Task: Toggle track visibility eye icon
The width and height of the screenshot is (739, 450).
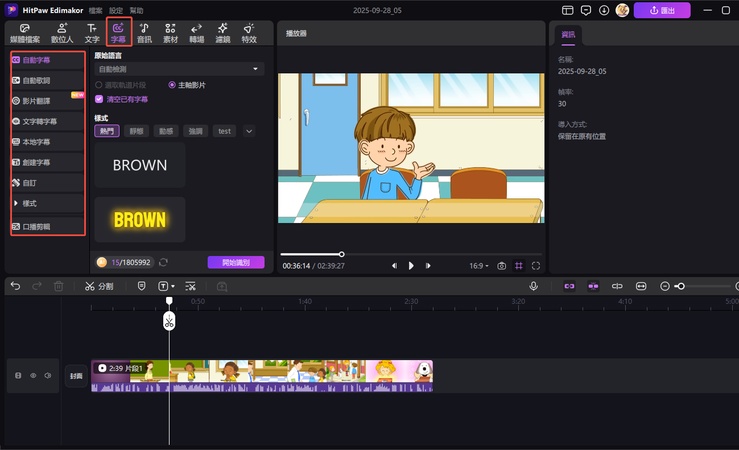Action: point(32,376)
